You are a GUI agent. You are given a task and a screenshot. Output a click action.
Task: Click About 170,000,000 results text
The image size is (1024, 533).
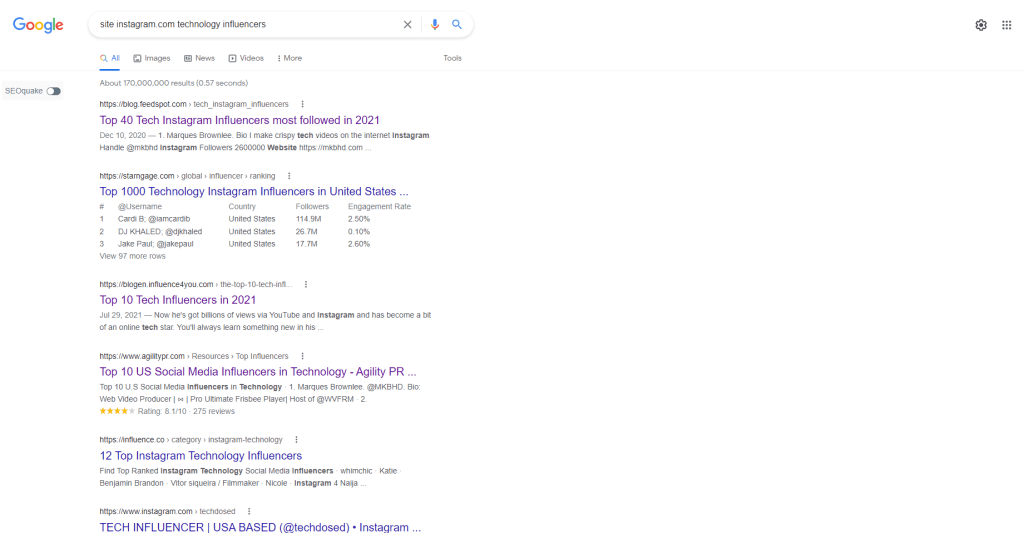tap(174, 83)
